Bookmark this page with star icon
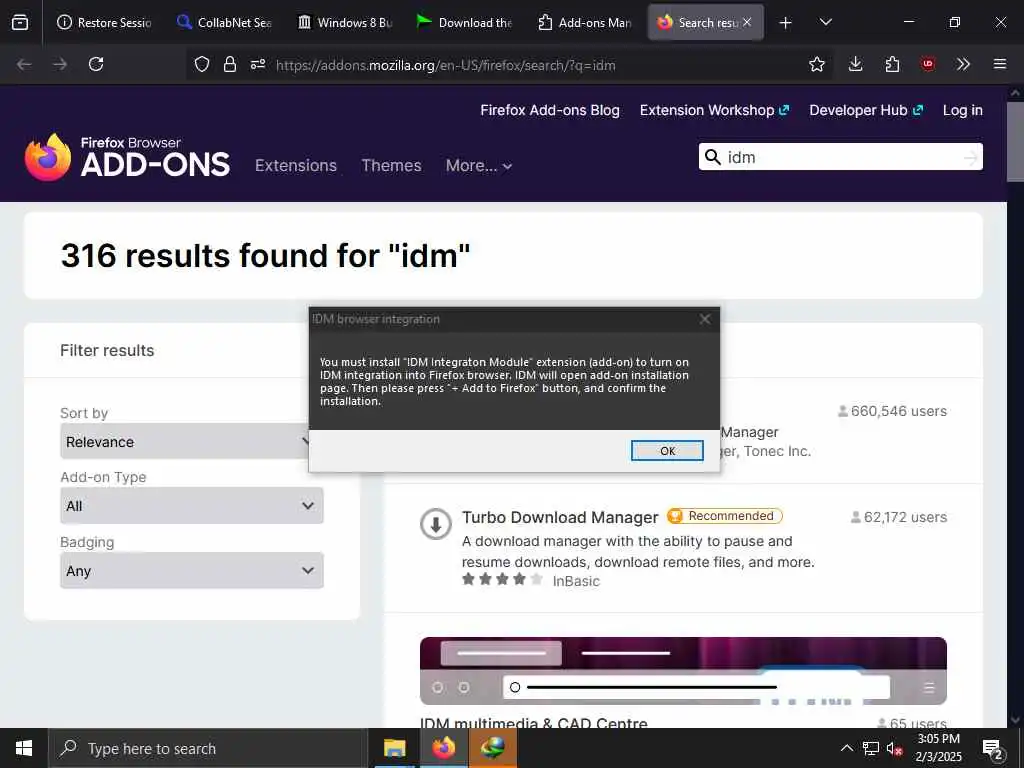Image resolution: width=1024 pixels, height=768 pixels. point(816,64)
